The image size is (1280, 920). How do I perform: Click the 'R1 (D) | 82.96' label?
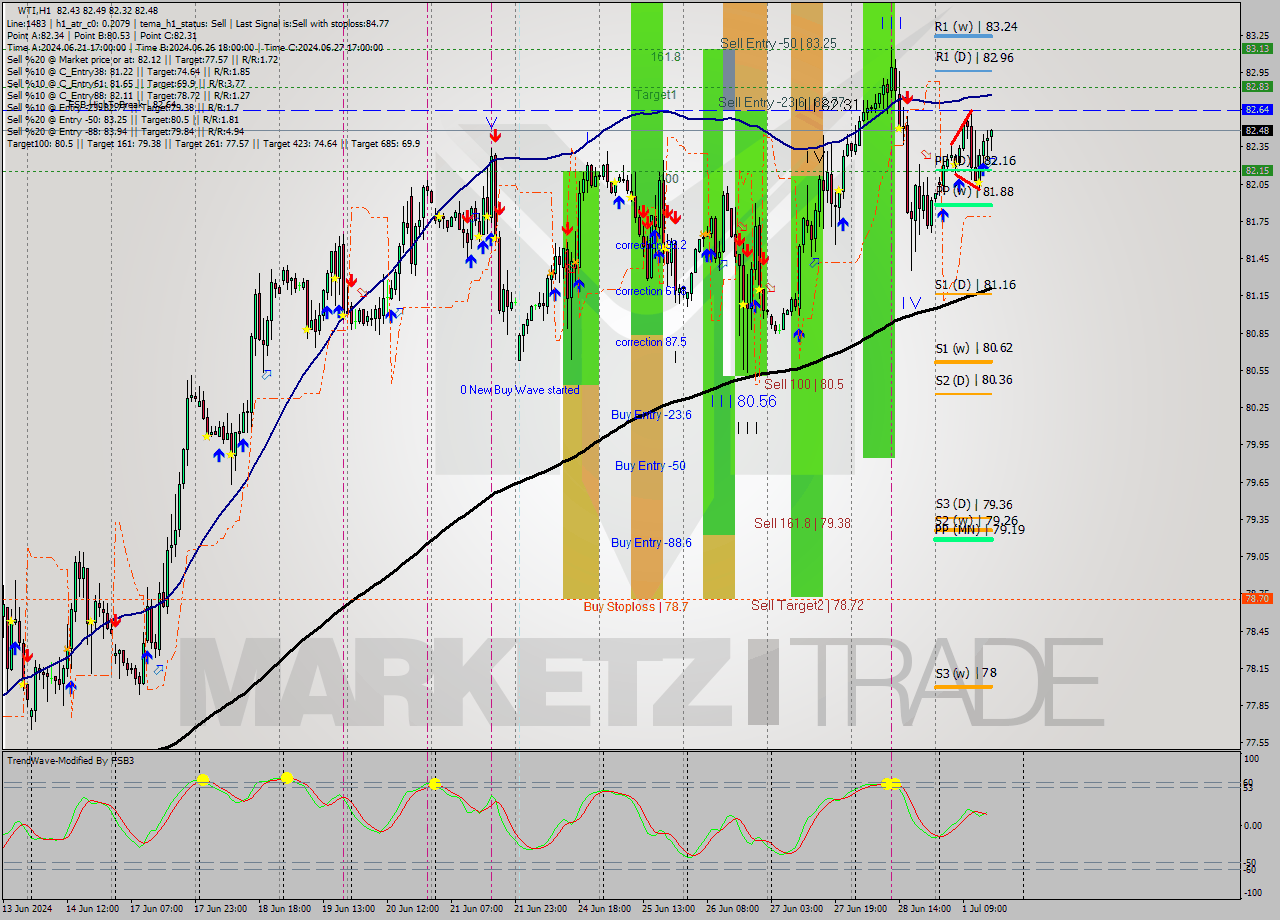[974, 58]
